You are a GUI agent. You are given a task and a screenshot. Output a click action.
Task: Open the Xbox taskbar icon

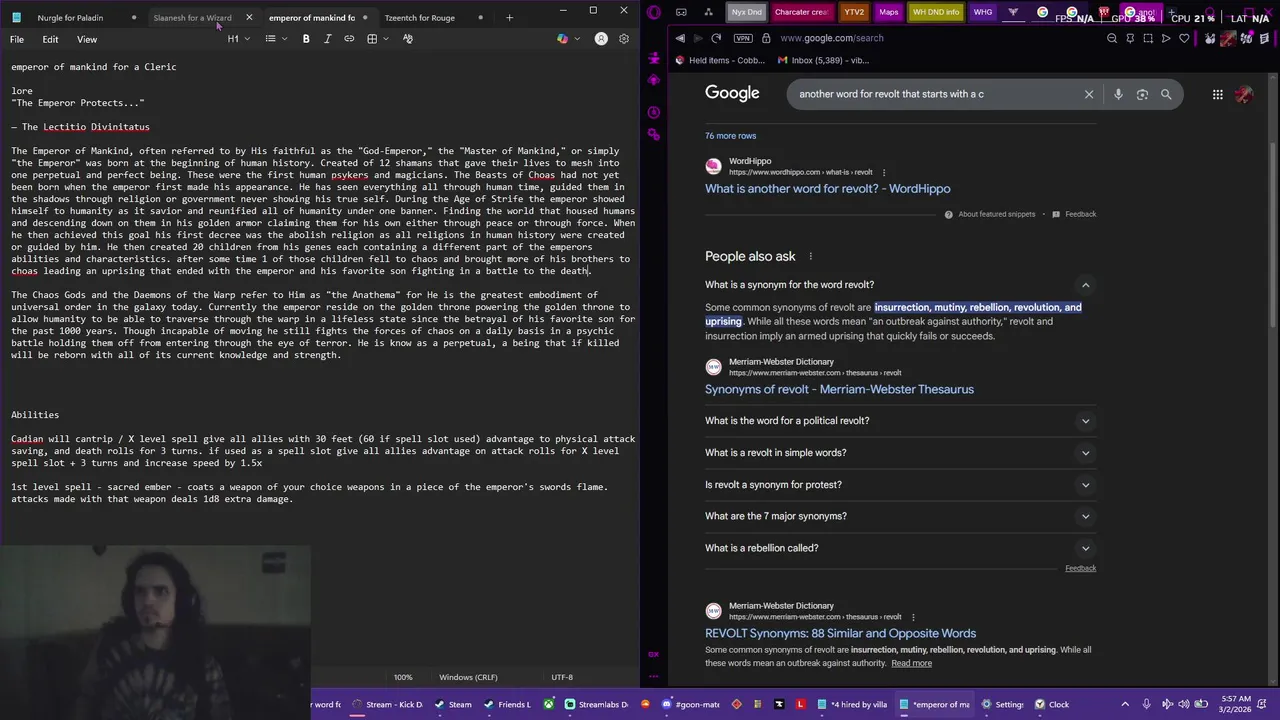tap(549, 704)
